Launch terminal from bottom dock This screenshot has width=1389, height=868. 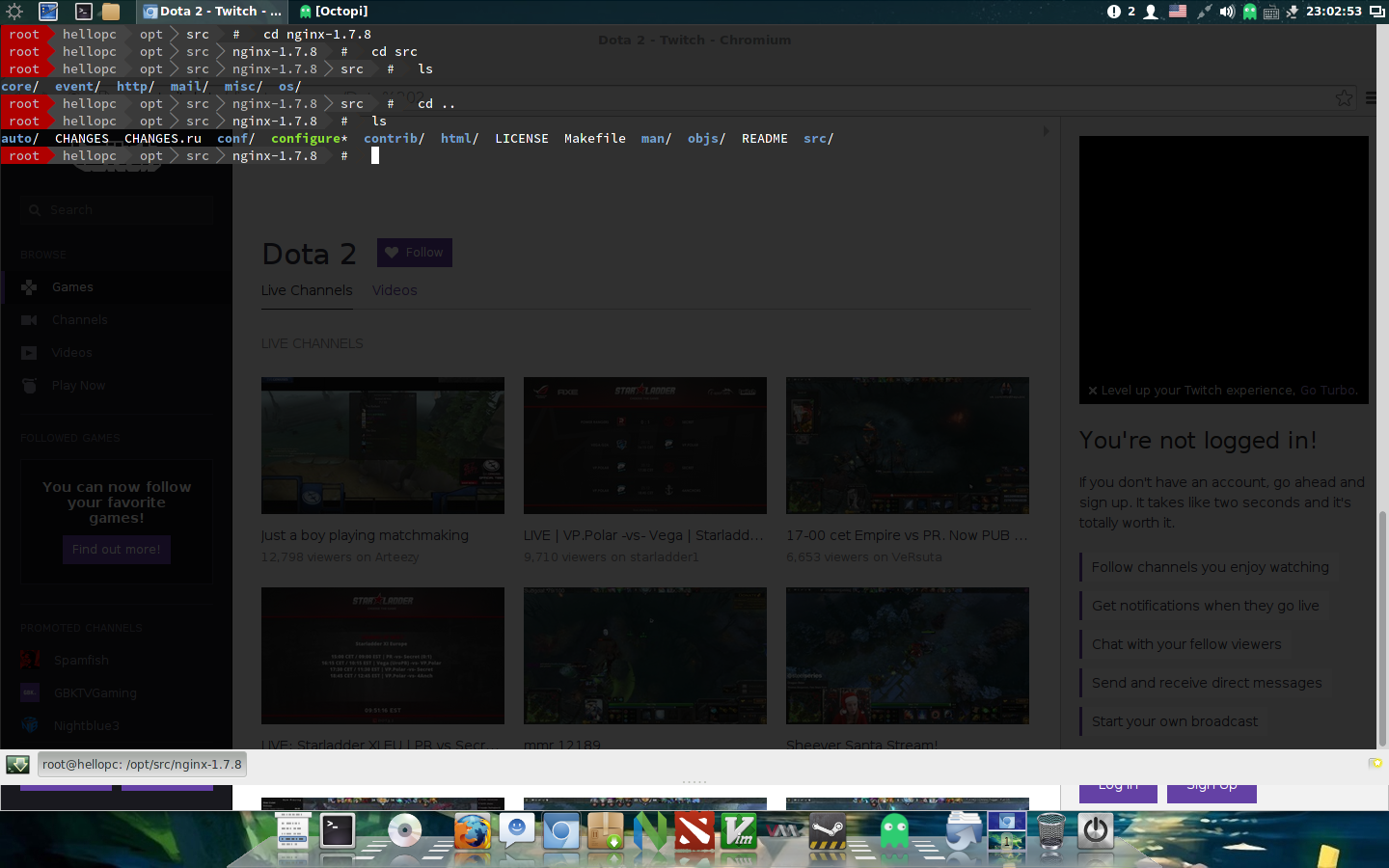338,830
